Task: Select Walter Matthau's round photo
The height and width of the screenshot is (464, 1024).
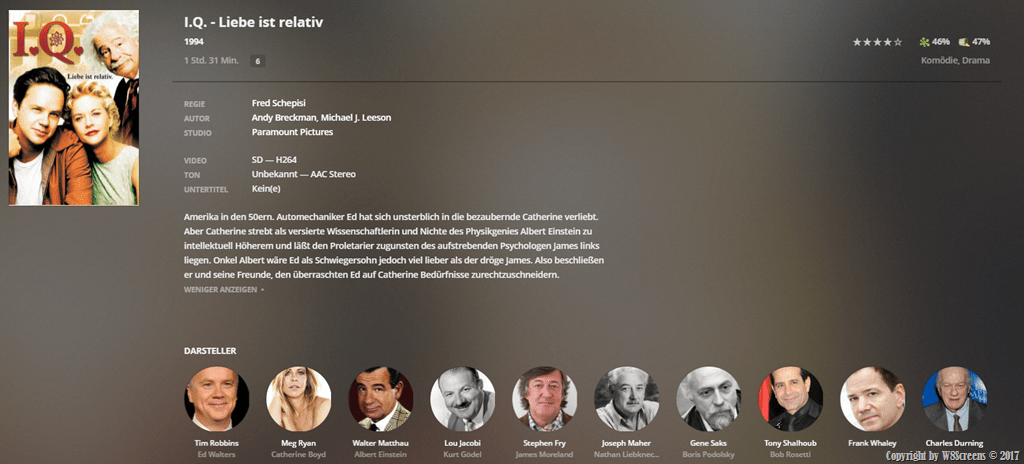Action: pos(381,399)
